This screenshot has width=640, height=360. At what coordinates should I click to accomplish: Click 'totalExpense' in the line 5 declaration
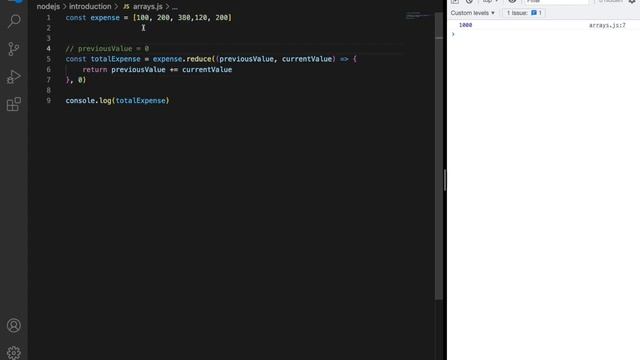tap(116, 59)
